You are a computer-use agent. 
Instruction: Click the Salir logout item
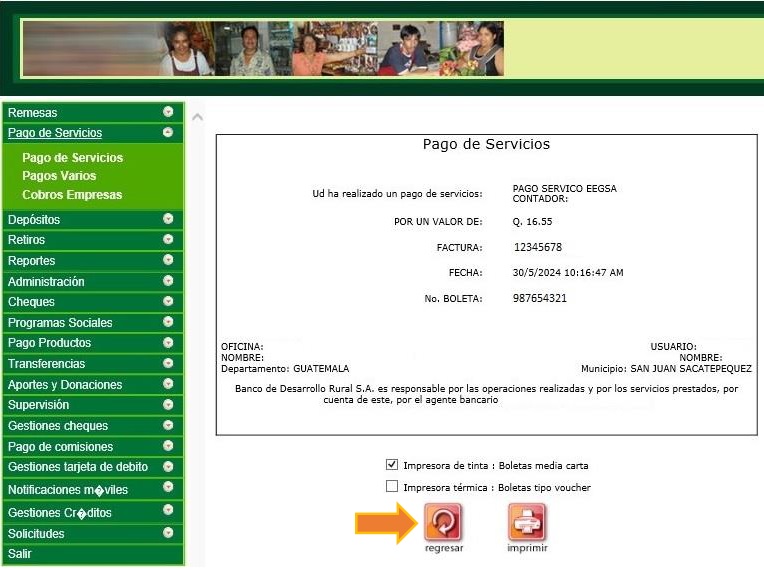tap(20, 553)
